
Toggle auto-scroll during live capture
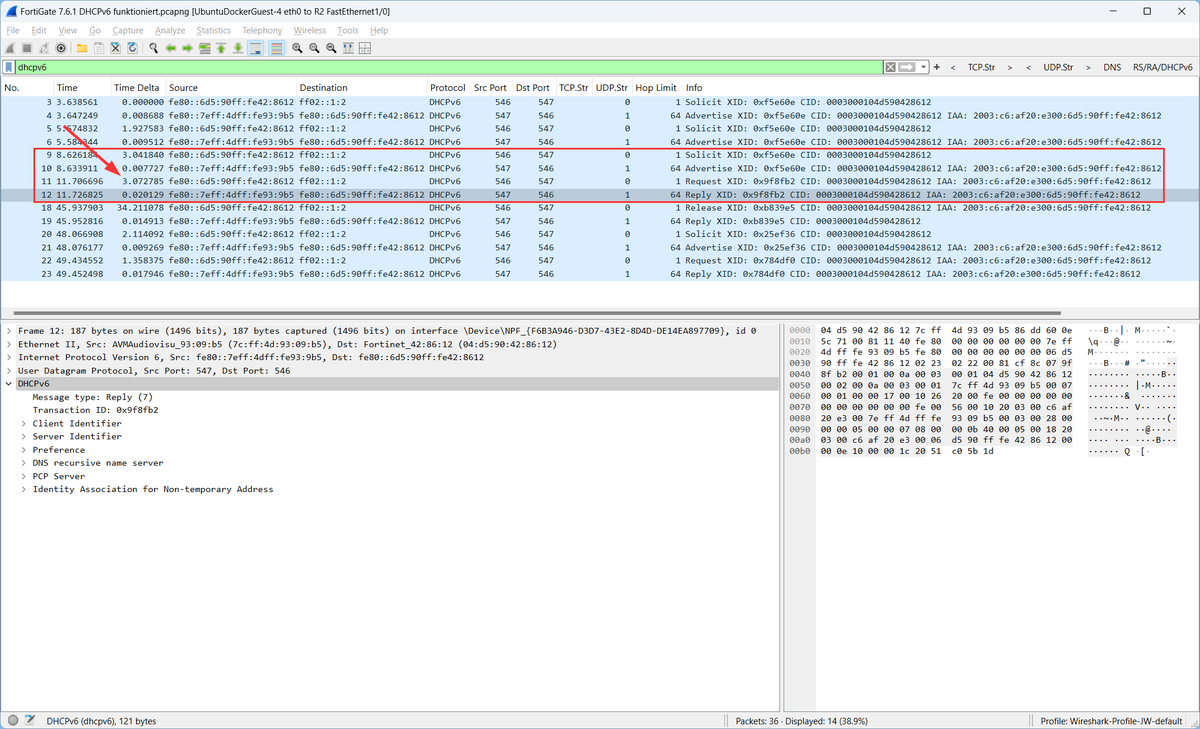point(255,47)
